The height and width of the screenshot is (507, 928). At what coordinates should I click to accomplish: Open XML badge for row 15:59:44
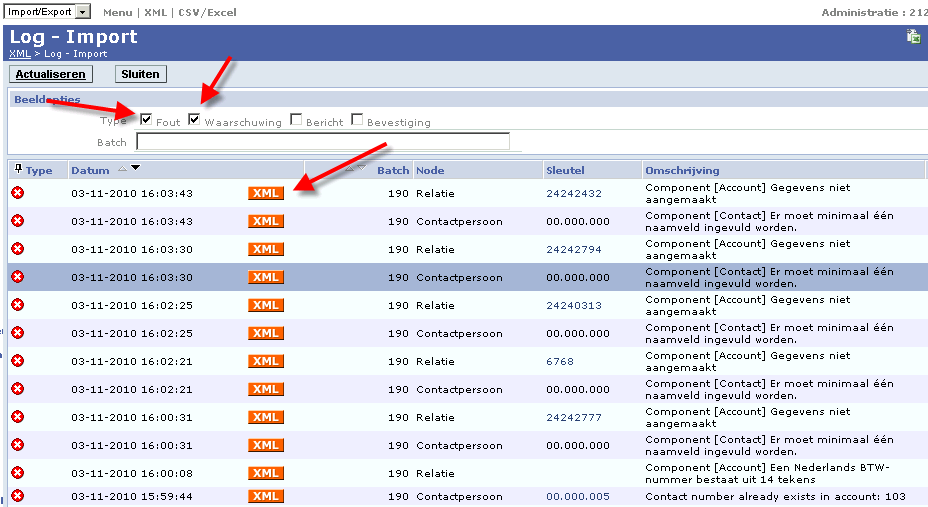pyautogui.click(x=266, y=496)
